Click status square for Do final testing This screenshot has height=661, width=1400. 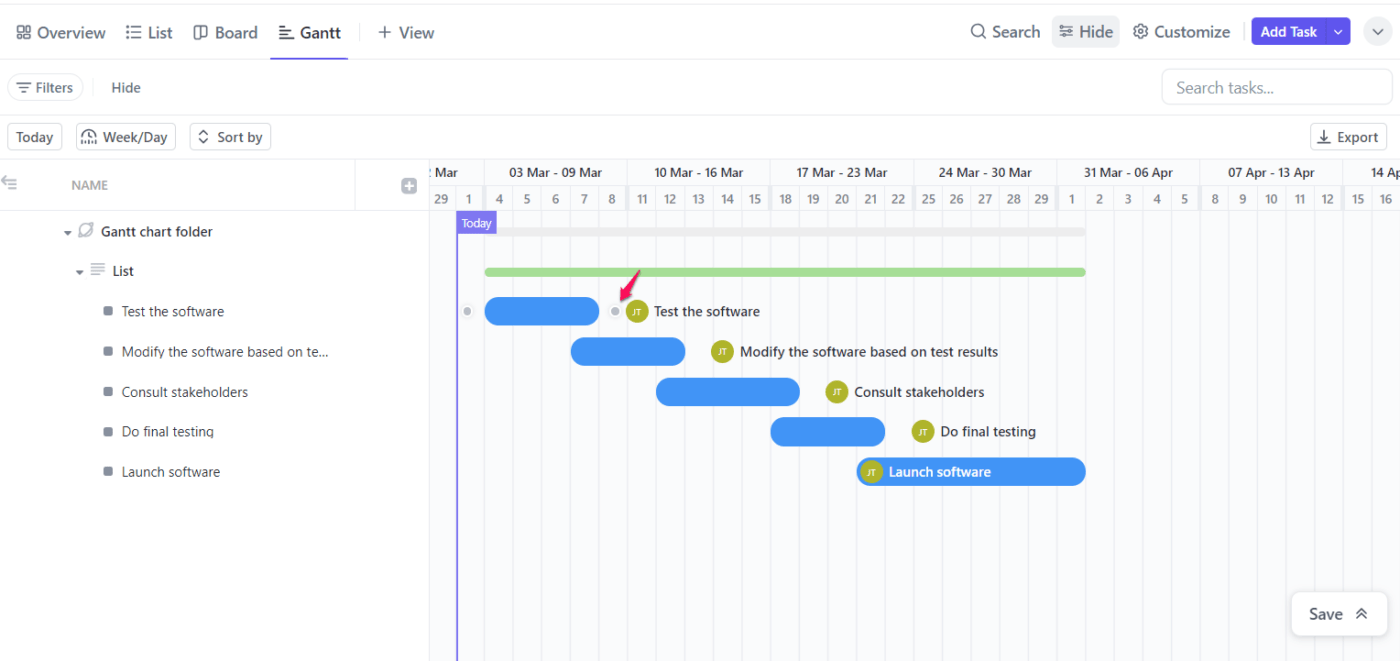[x=108, y=431]
